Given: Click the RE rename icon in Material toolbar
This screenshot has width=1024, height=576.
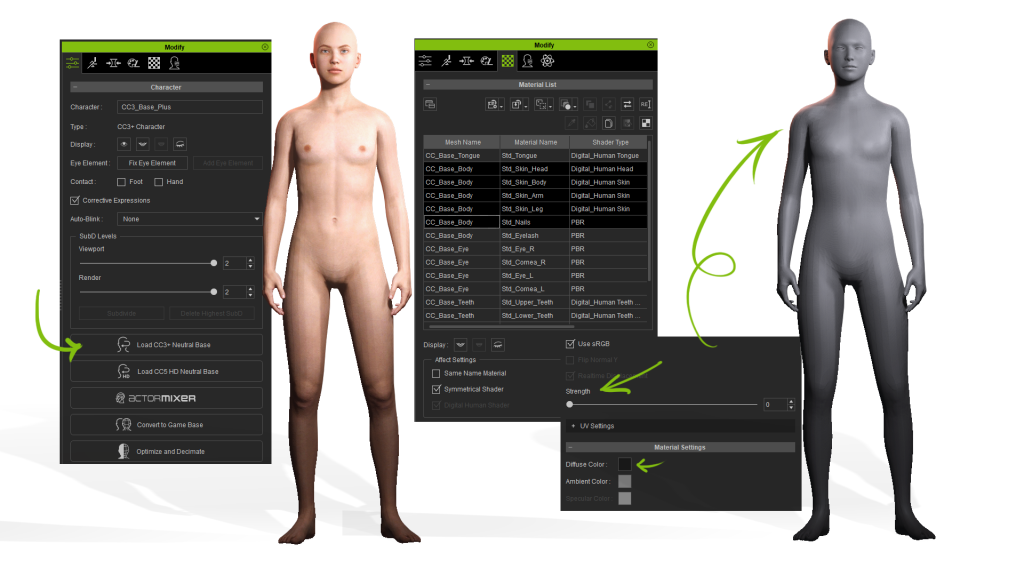Looking at the screenshot, I should pyautogui.click(x=645, y=104).
